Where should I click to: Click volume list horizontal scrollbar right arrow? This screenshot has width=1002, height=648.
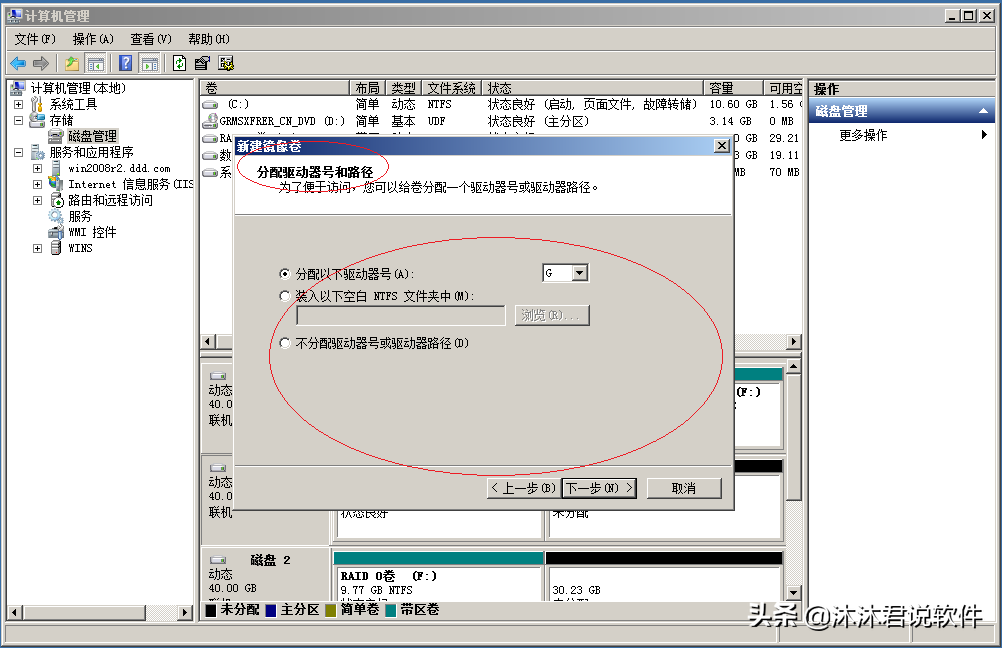[794, 341]
